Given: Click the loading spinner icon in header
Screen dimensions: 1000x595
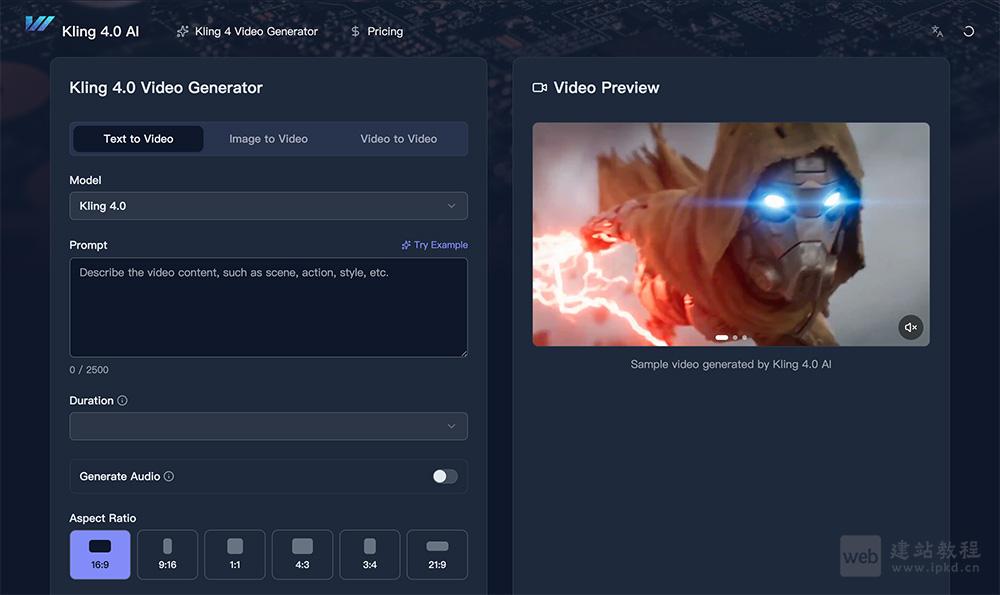Looking at the screenshot, I should point(968,31).
